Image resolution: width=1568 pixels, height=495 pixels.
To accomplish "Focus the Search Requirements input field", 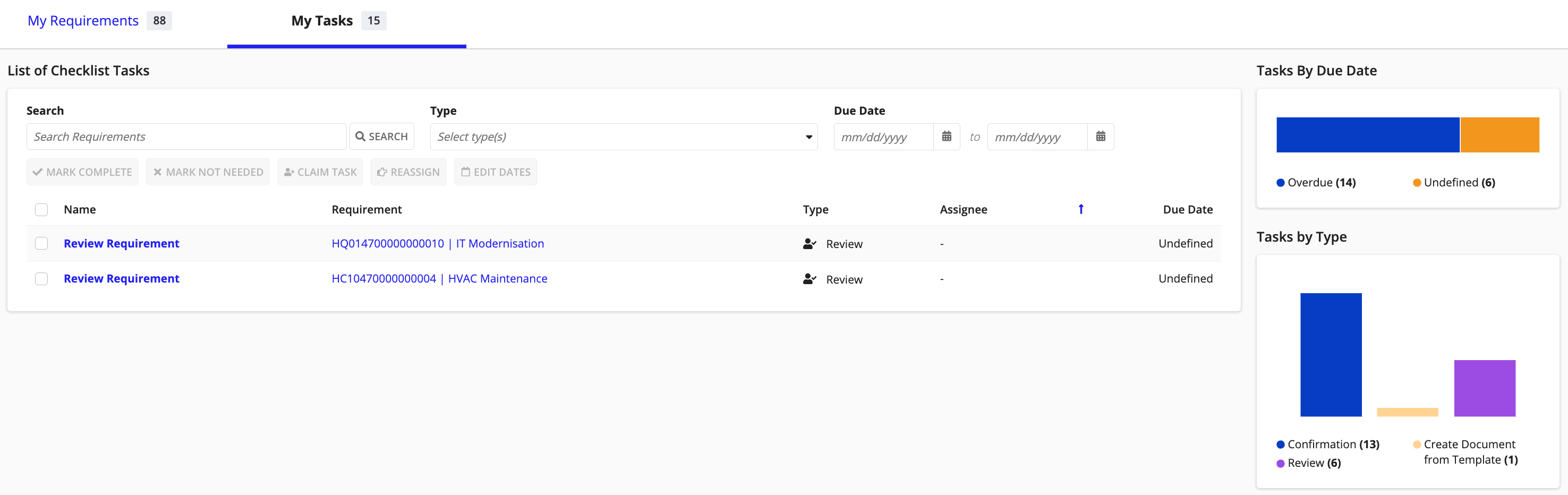I will click(186, 136).
